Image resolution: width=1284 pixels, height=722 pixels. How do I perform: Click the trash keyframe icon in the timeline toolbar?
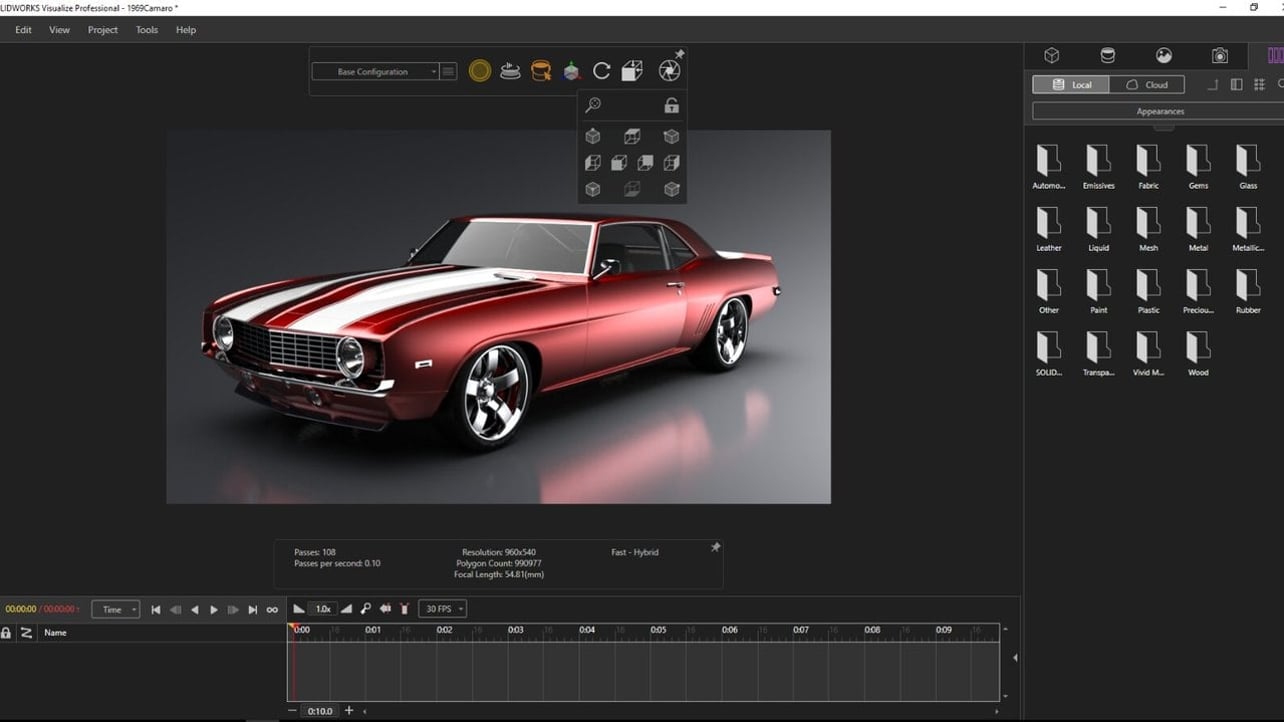403,608
